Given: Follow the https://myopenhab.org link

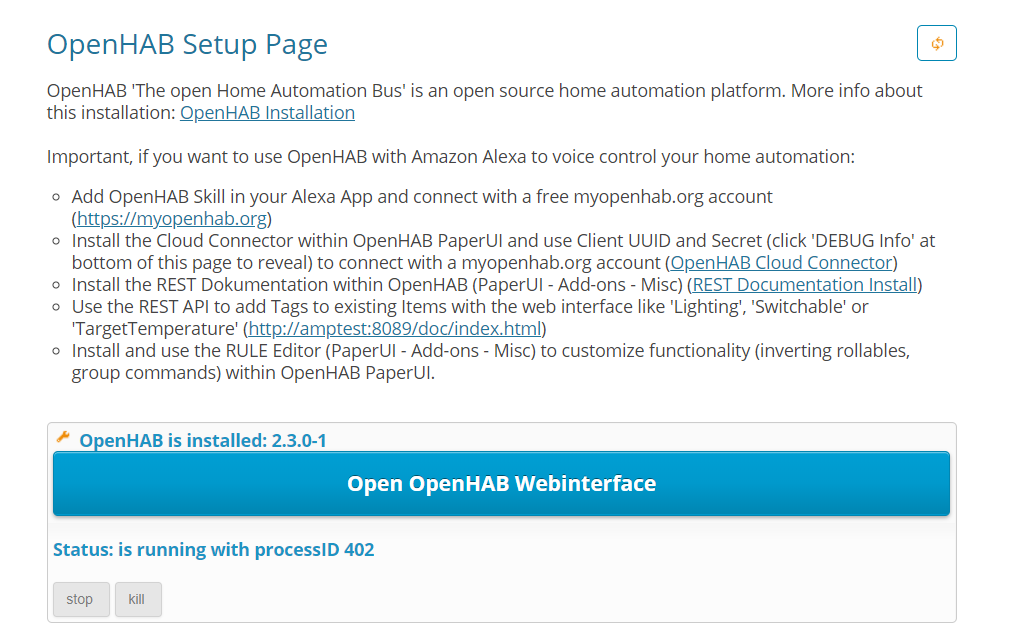Looking at the screenshot, I should (x=172, y=219).
